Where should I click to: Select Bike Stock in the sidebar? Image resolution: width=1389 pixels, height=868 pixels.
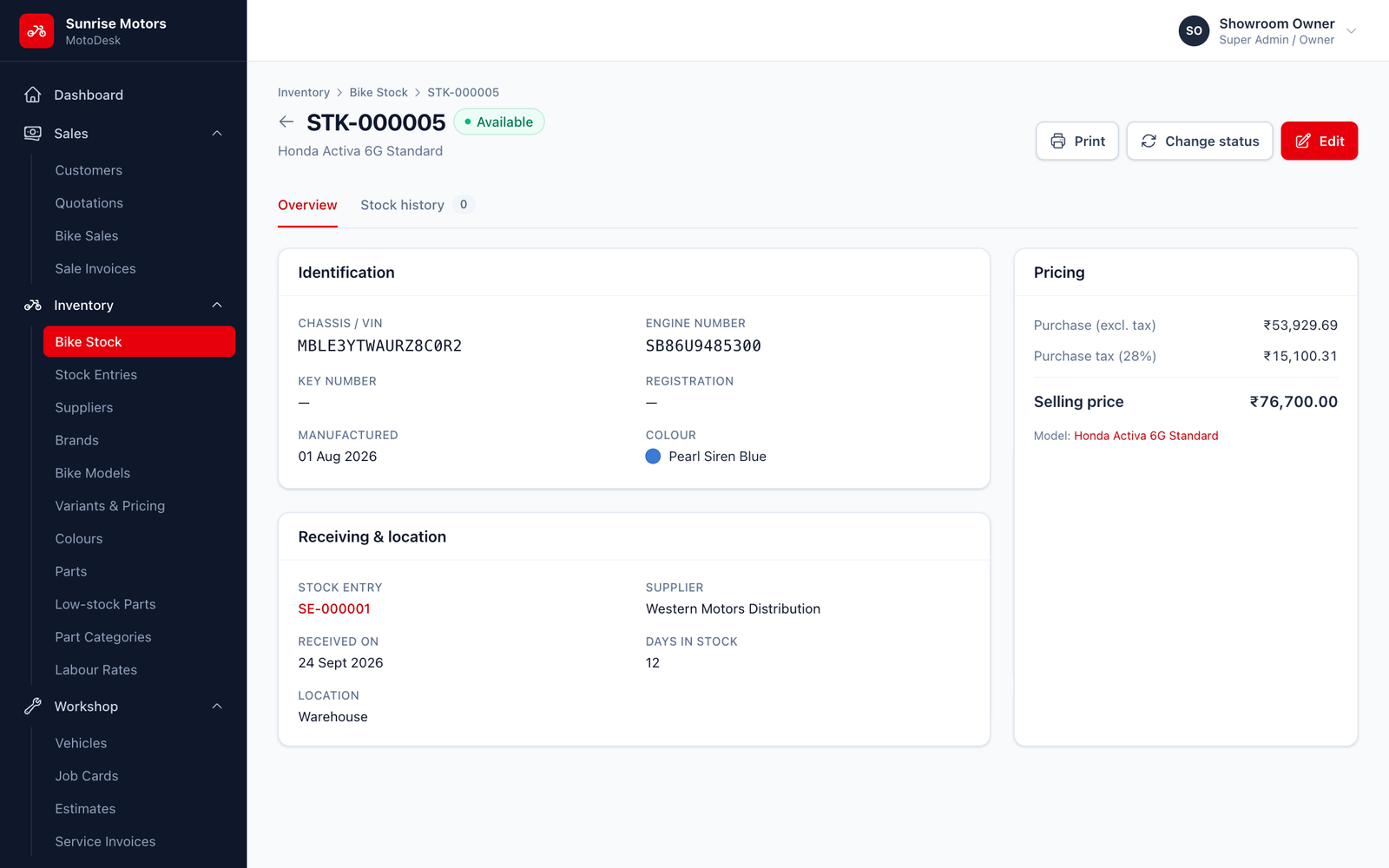pyautogui.click(x=139, y=342)
